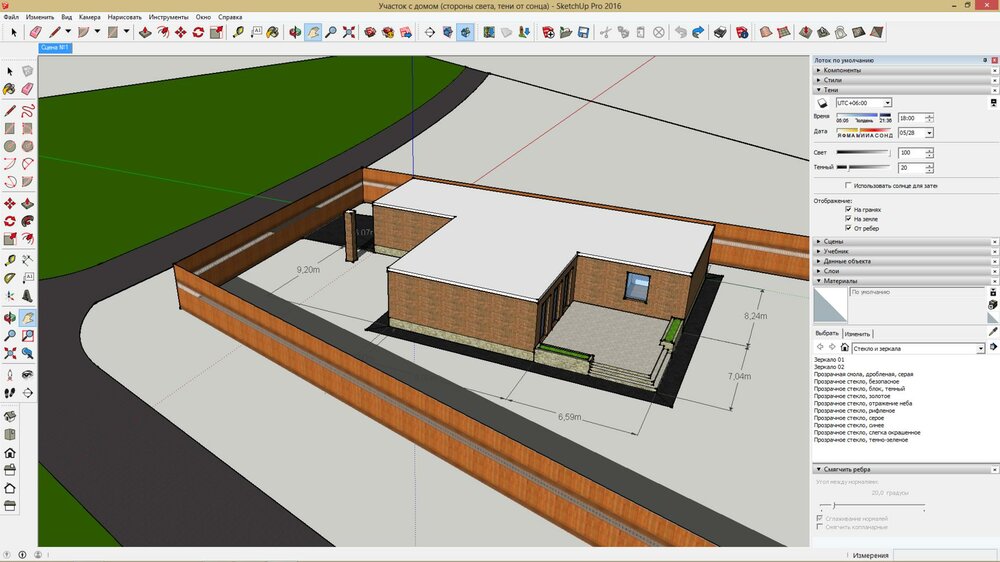Select 'Прозрачное стекло, золотое' material
1000x562 pixels.
coord(854,396)
